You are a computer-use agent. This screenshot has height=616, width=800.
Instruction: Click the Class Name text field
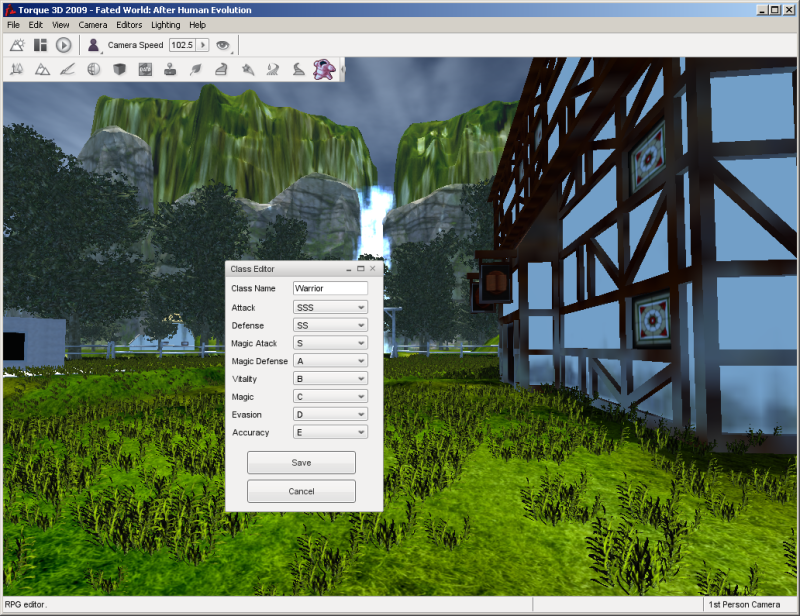(330, 288)
